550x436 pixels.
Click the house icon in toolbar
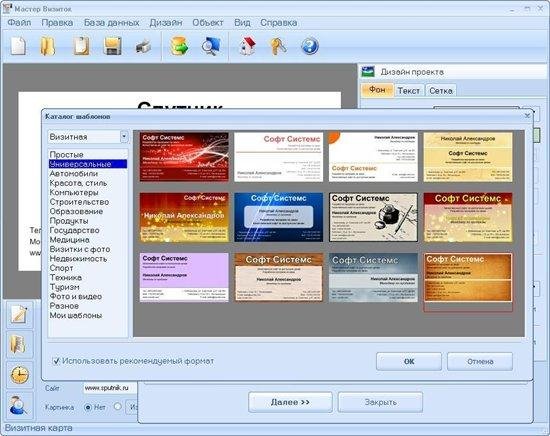(x=248, y=46)
